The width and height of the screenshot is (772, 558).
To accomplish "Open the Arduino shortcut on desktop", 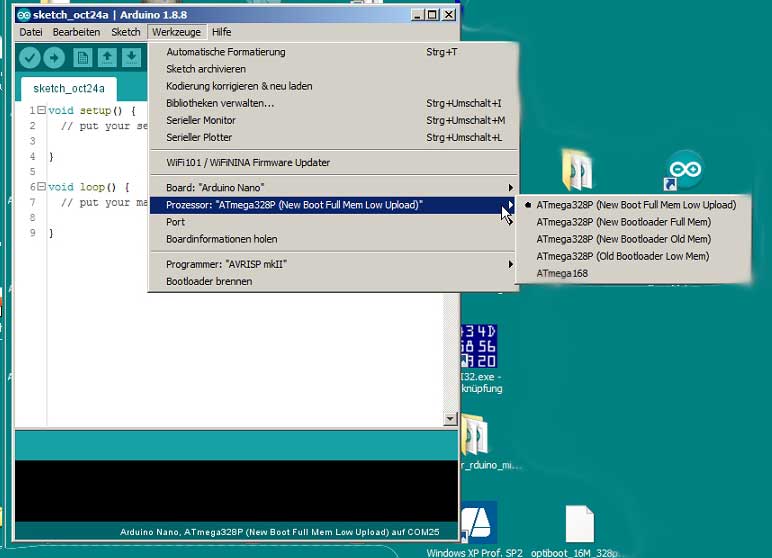I will click(x=684, y=170).
